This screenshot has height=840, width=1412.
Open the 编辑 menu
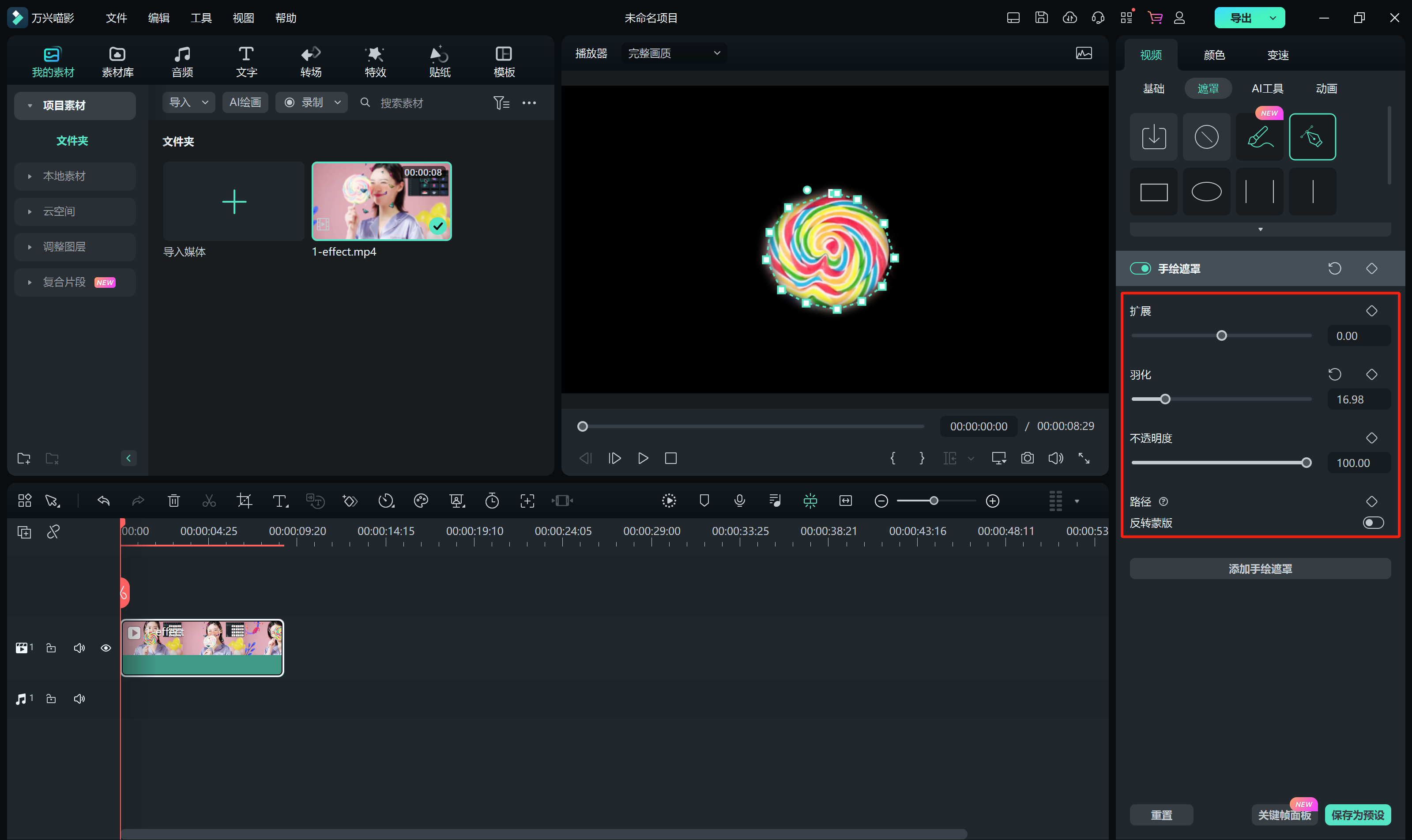point(158,18)
